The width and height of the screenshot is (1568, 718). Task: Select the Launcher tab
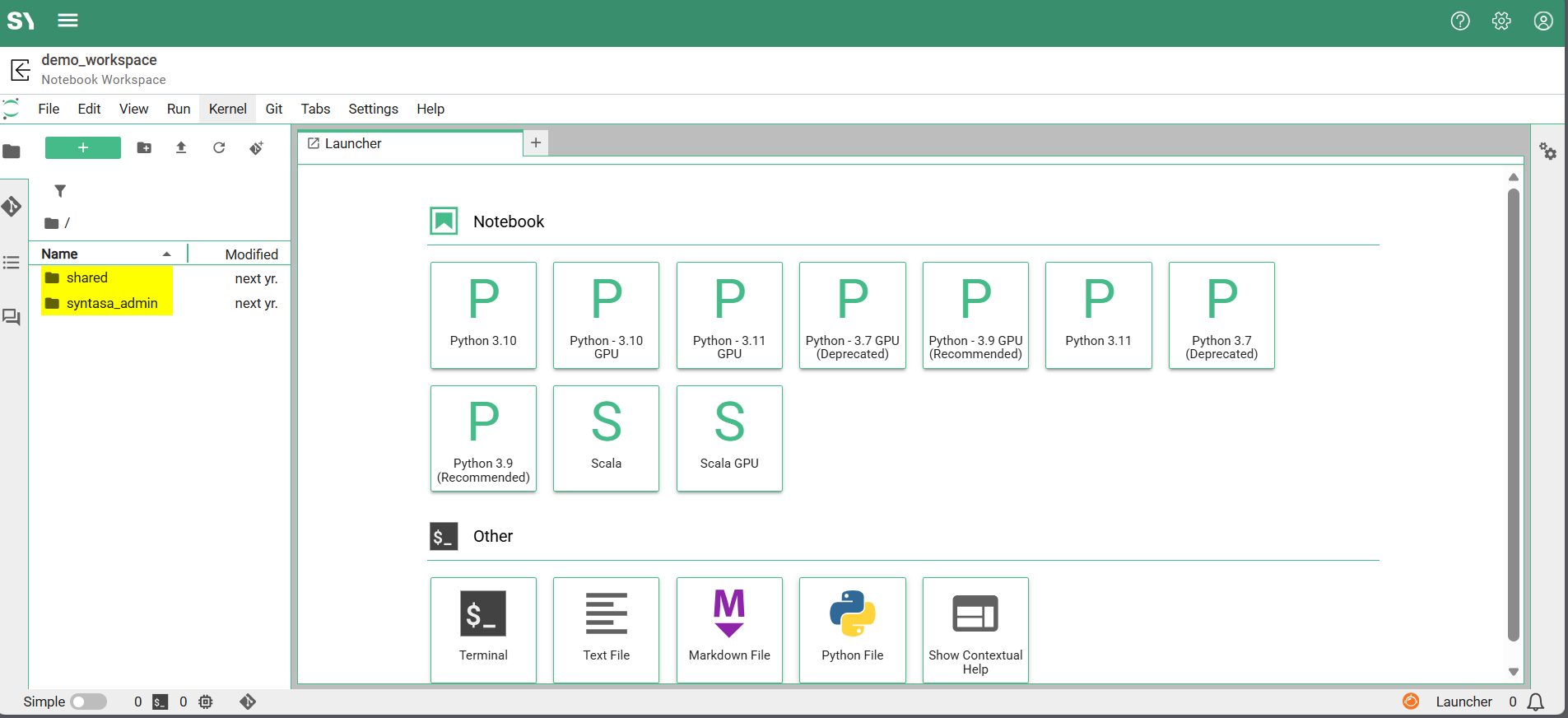click(x=353, y=143)
